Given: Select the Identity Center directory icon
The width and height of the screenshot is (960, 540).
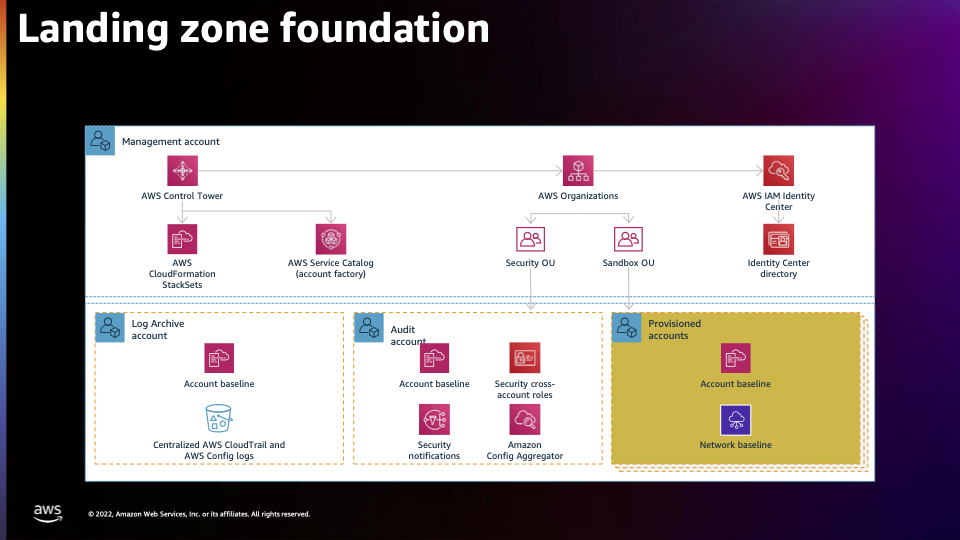Looking at the screenshot, I should click(x=778, y=239).
